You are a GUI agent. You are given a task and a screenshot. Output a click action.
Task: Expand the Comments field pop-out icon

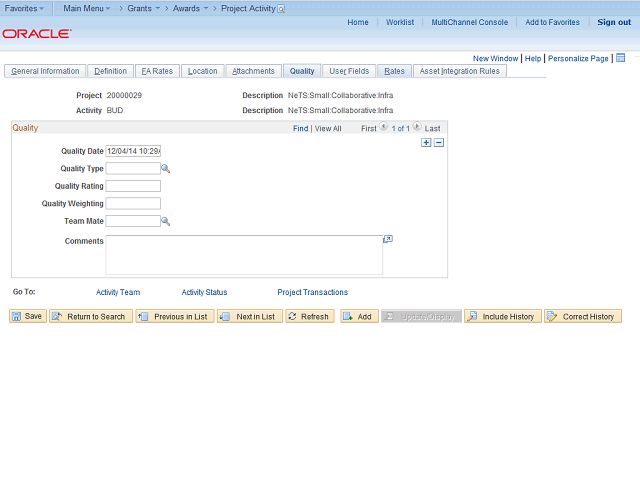tap(388, 239)
